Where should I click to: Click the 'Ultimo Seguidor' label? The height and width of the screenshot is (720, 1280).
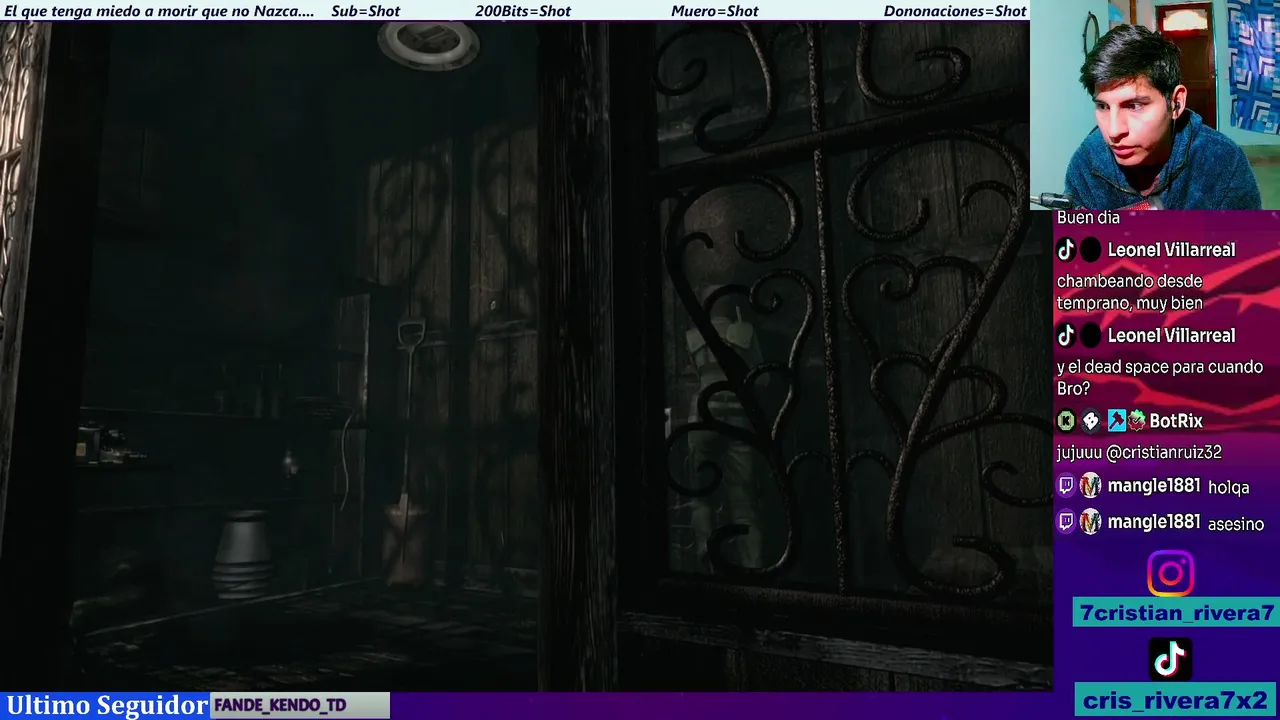click(x=107, y=705)
